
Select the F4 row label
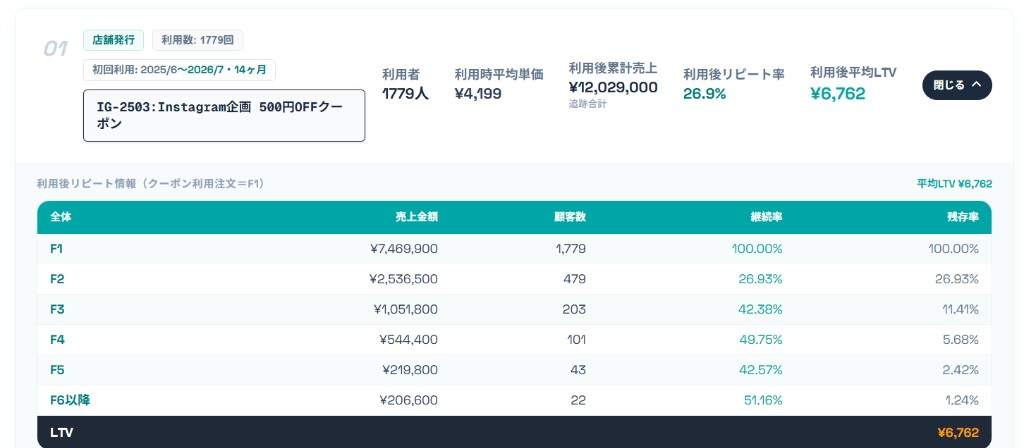coord(57,340)
